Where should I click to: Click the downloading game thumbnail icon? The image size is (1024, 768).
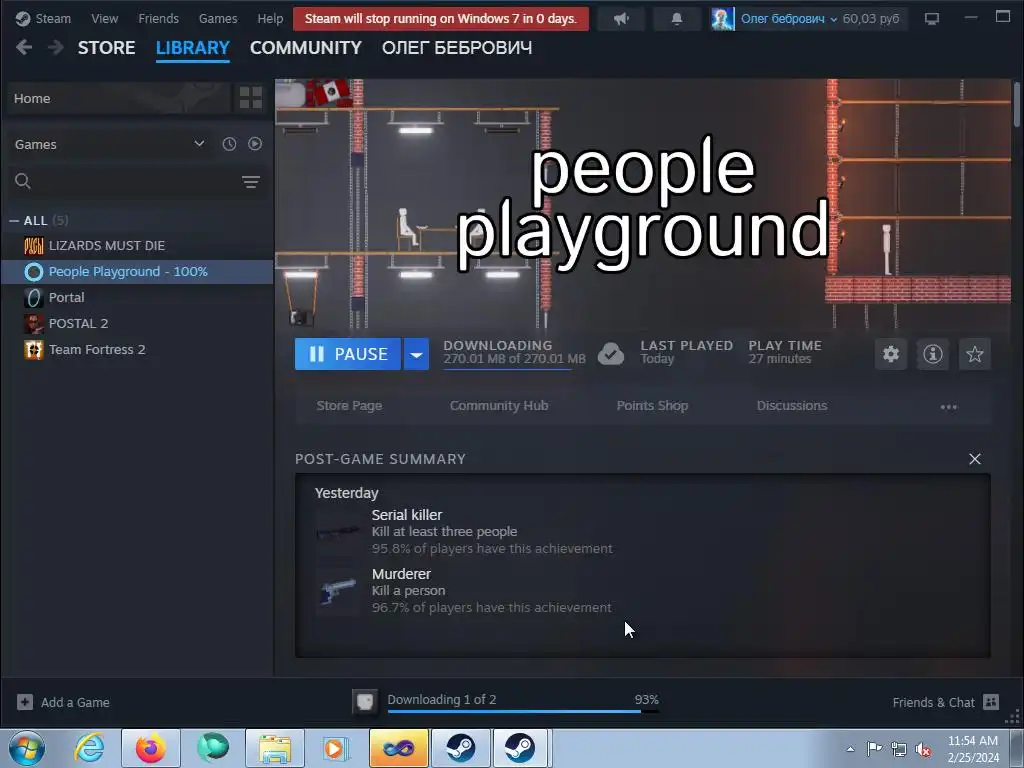tap(364, 702)
